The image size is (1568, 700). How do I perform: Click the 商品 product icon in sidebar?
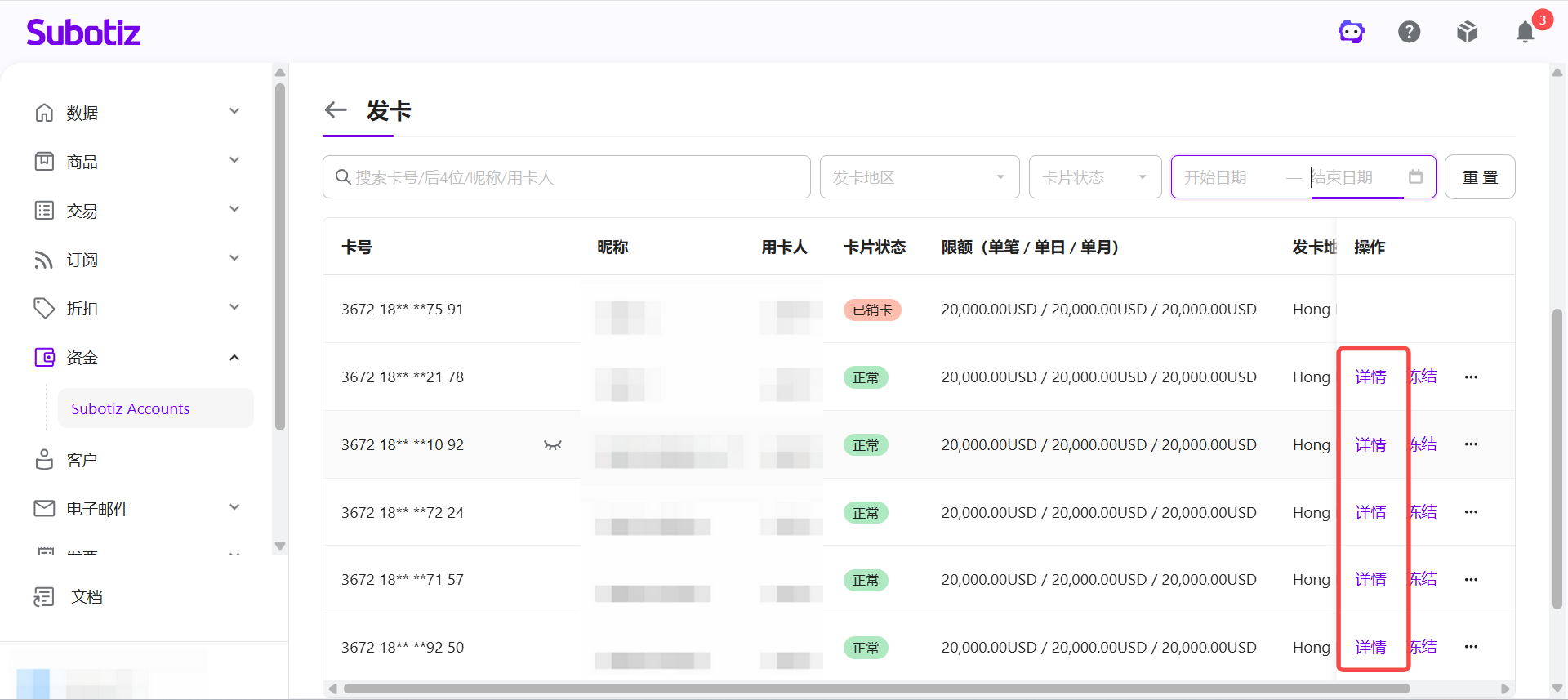click(44, 162)
